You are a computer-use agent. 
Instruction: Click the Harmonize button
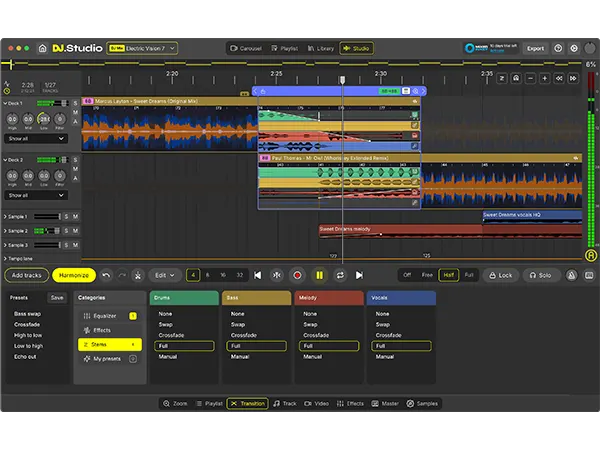tap(74, 275)
